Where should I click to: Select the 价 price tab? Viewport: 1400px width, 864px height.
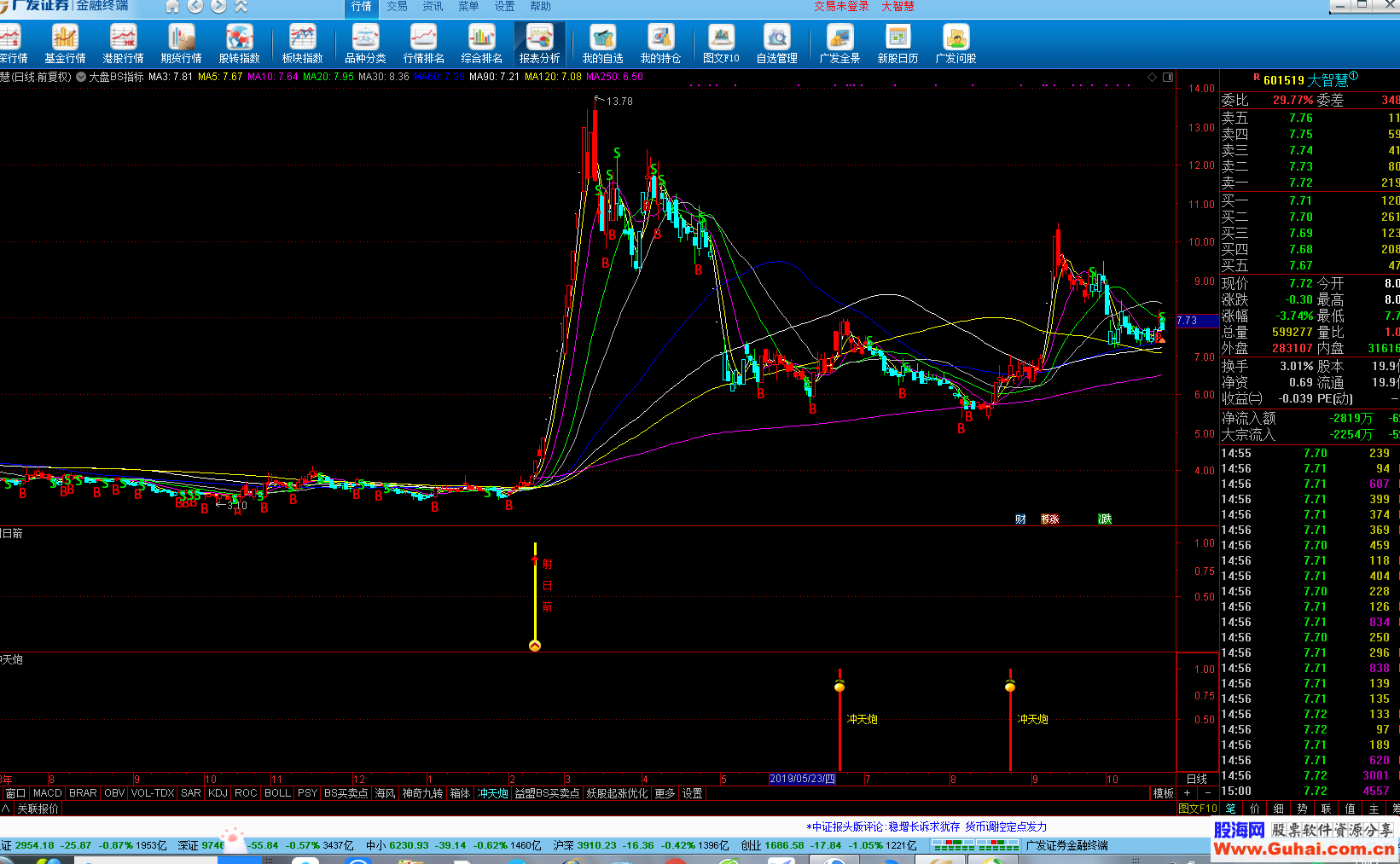[1254, 809]
